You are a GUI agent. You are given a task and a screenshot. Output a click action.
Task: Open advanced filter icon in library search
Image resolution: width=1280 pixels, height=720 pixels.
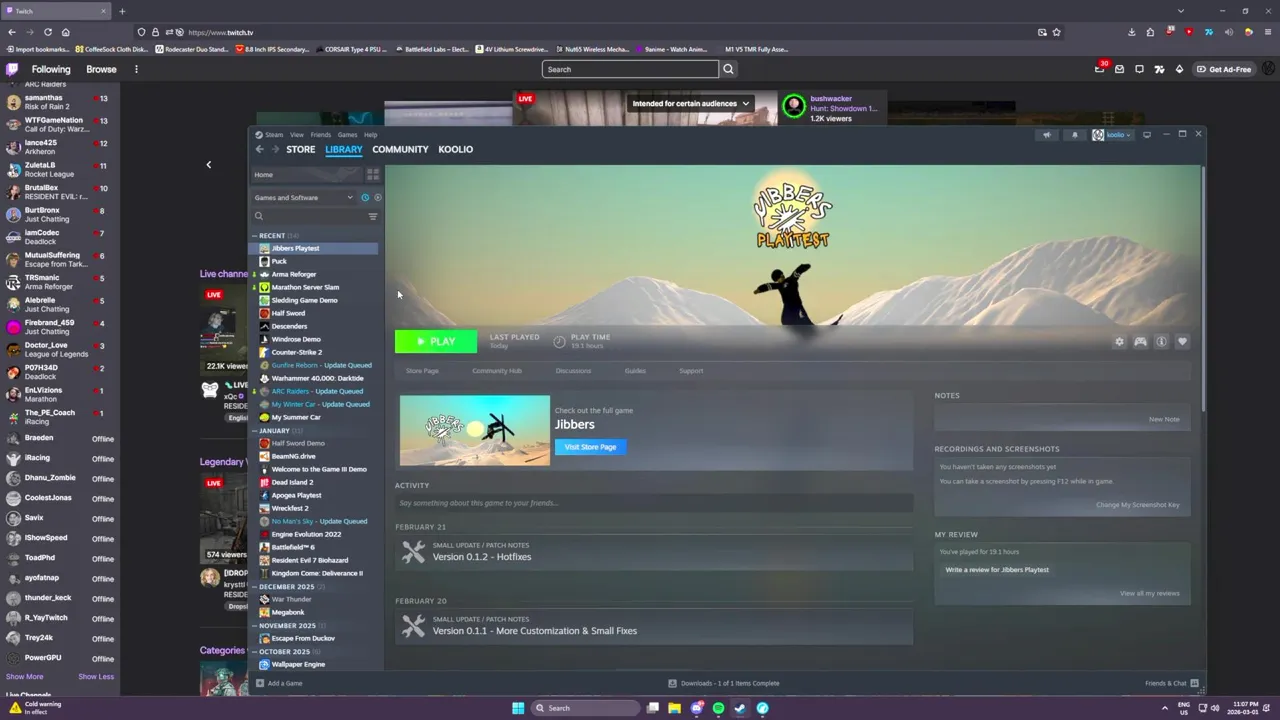coord(373,216)
